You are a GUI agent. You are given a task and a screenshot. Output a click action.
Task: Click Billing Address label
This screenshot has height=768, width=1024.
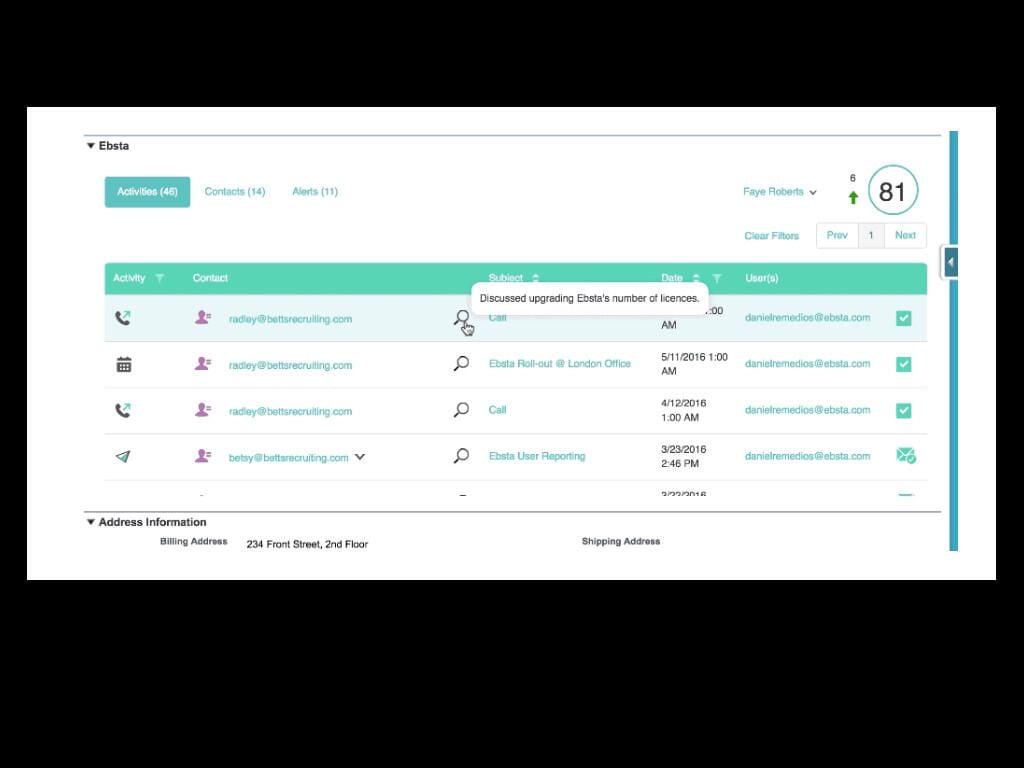pyautogui.click(x=193, y=541)
